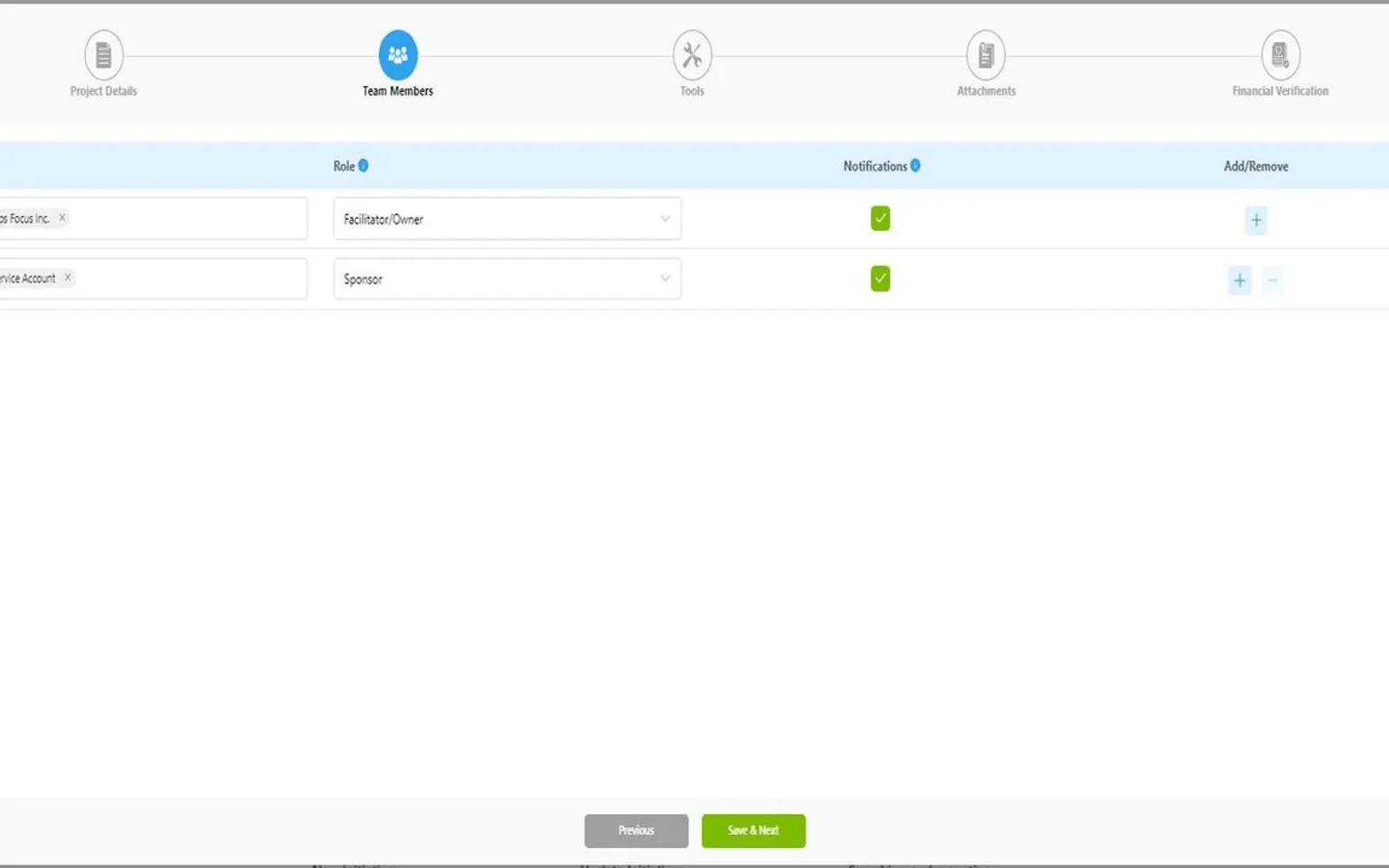Viewport: 1389px width, 868px height.
Task: Uncheck notifications for the Facilitator/Owner row
Action: [x=880, y=218]
